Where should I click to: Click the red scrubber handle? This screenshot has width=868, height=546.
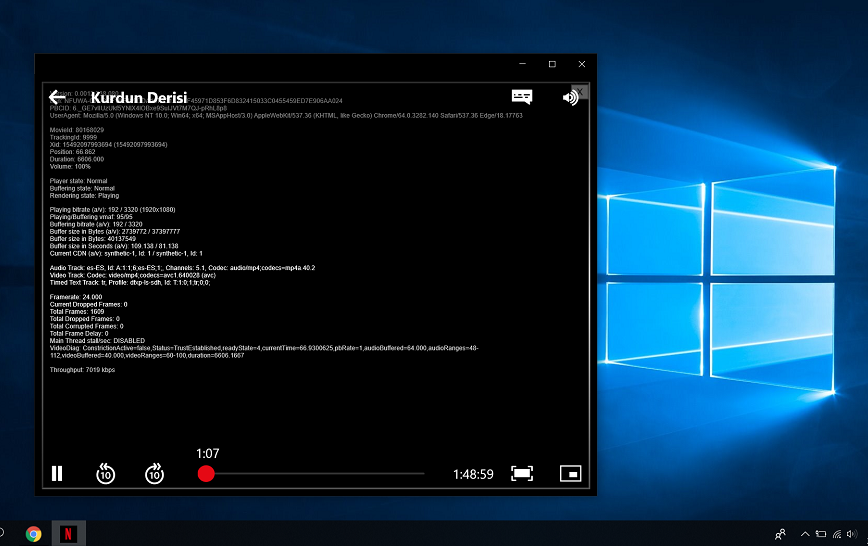pos(206,473)
